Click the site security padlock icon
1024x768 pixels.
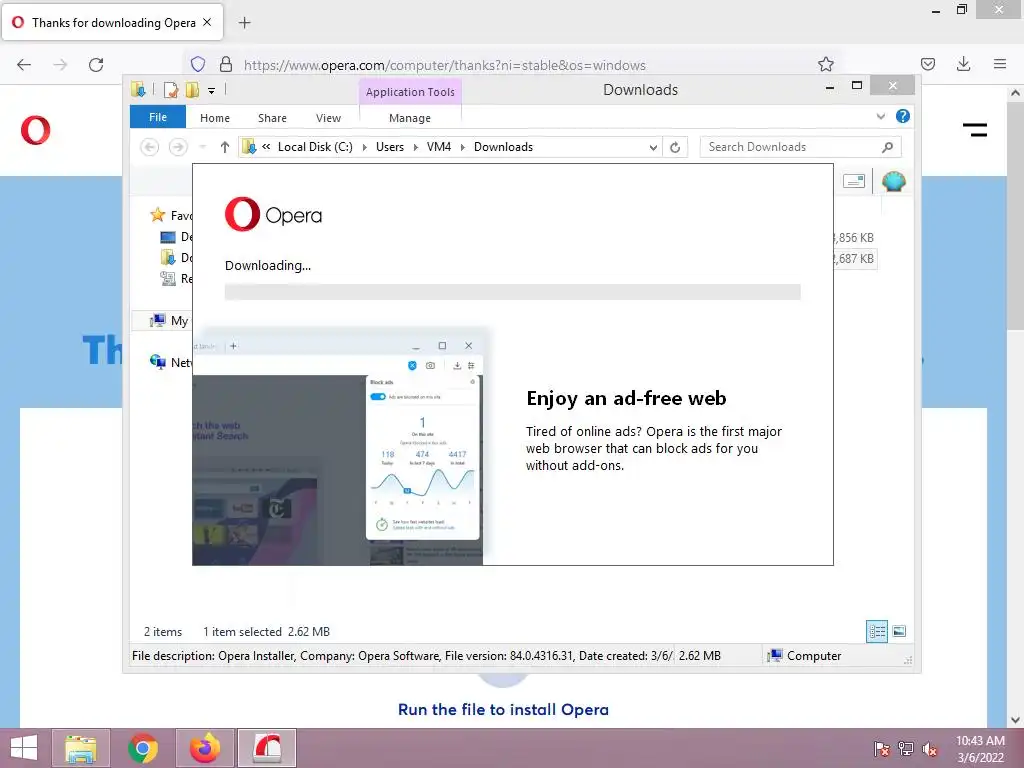[x=226, y=64]
